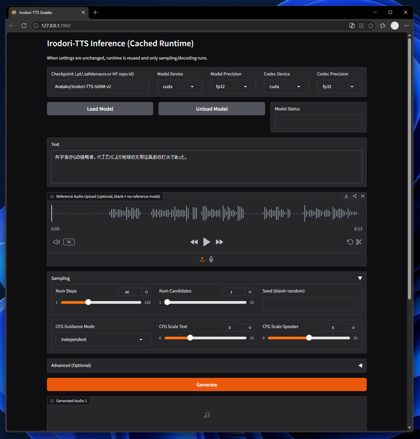Download the reference audio file
Viewport: 420px width, 439px height.
click(346, 196)
